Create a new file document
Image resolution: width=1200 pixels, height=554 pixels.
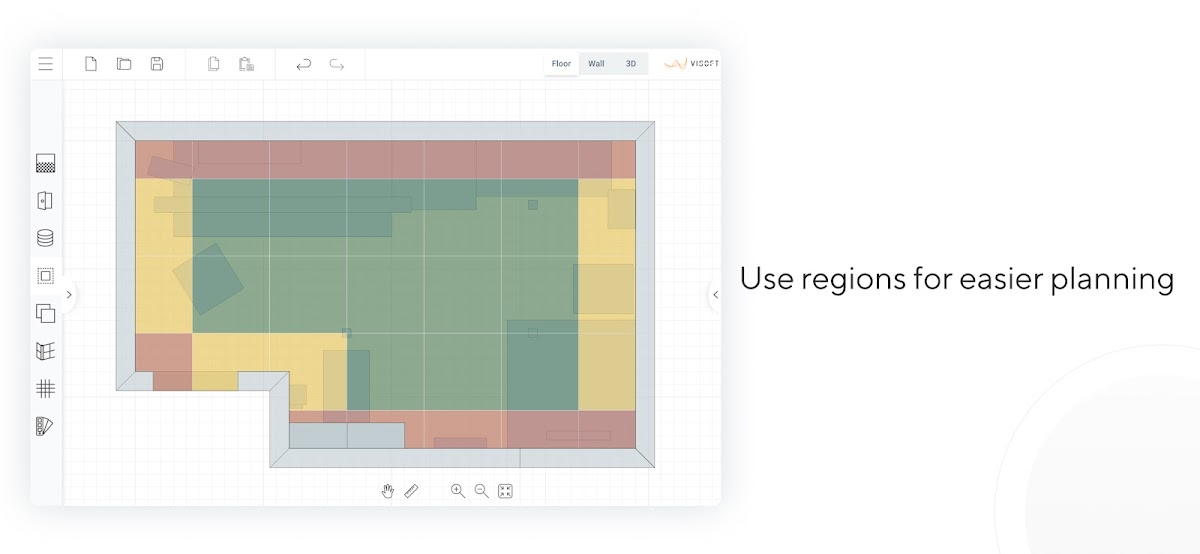[x=91, y=64]
